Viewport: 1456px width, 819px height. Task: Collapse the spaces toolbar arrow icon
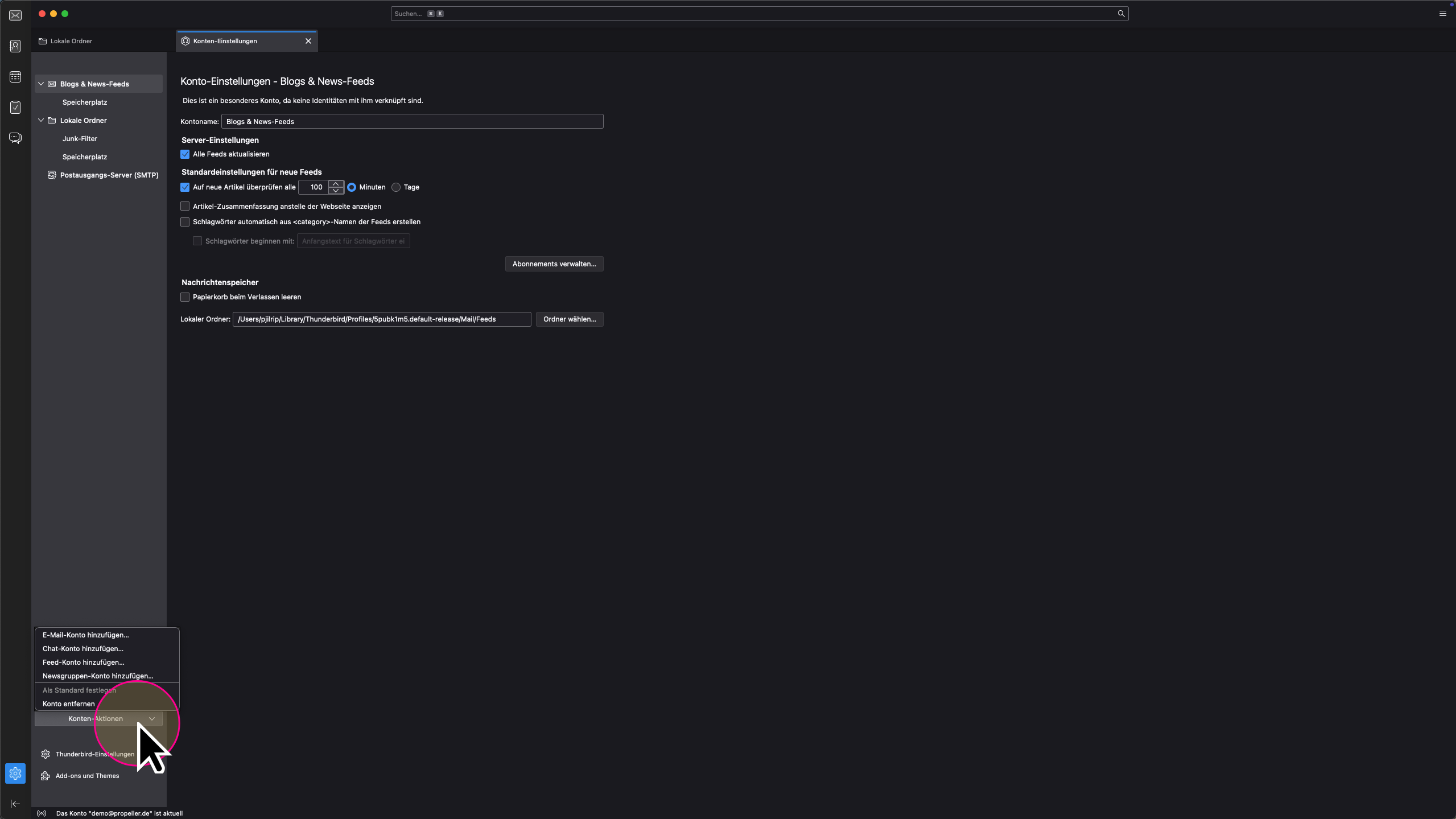point(15,804)
